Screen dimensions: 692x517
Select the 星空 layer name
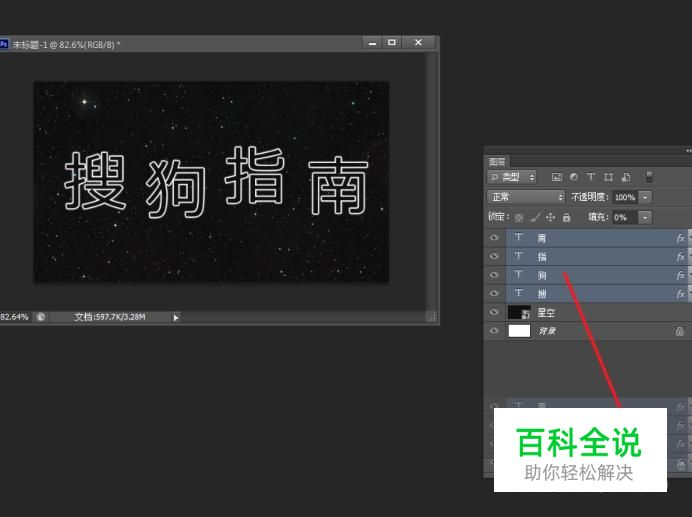pyautogui.click(x=546, y=313)
